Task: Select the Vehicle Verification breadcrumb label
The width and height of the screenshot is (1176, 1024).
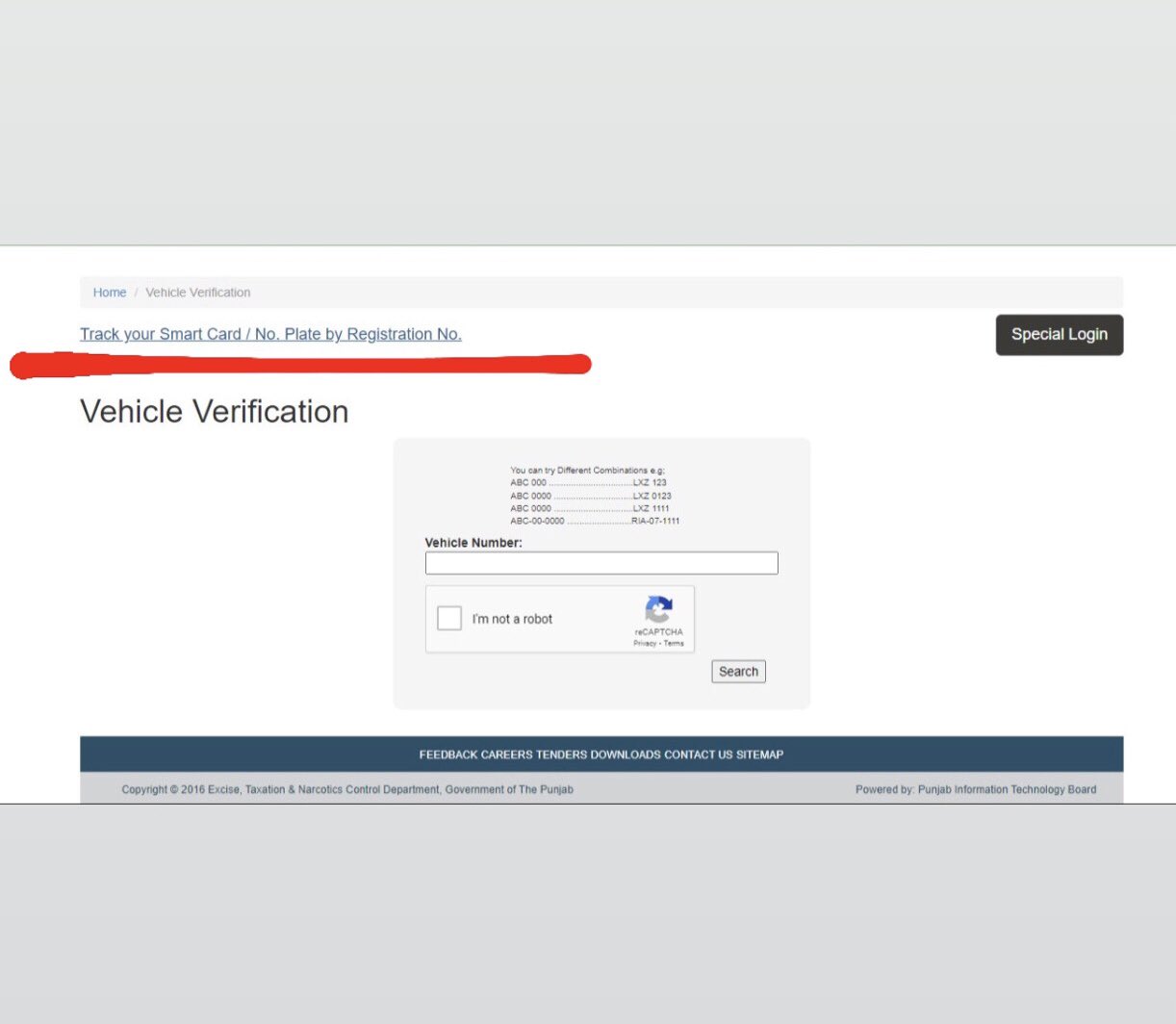Action: [x=197, y=292]
